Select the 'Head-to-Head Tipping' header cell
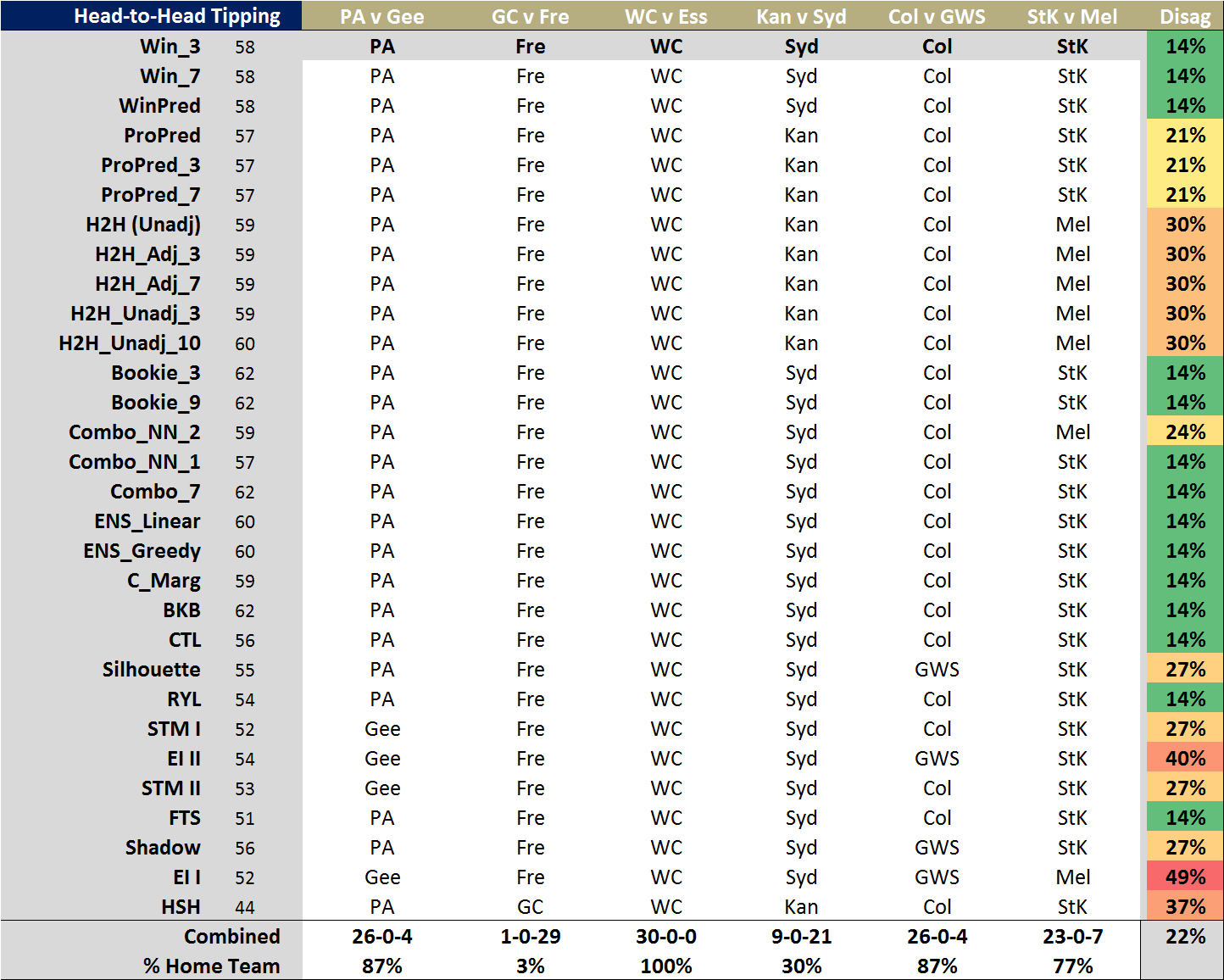 click(x=151, y=16)
